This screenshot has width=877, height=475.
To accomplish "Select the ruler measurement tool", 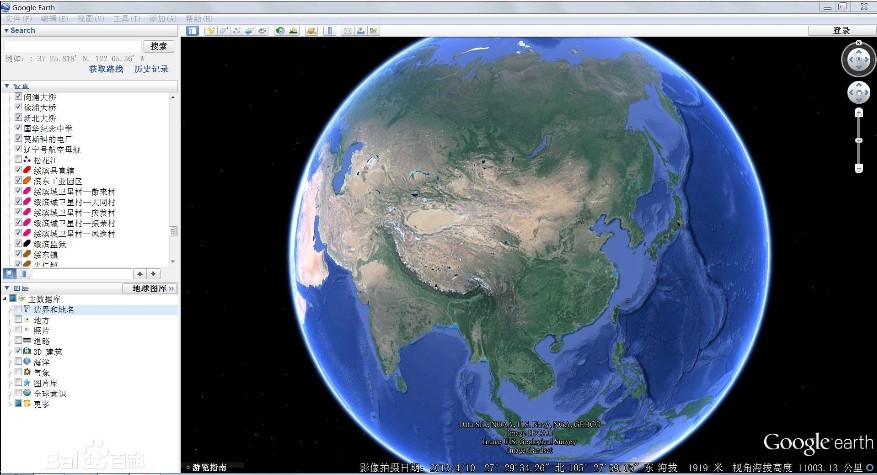I will point(330,31).
